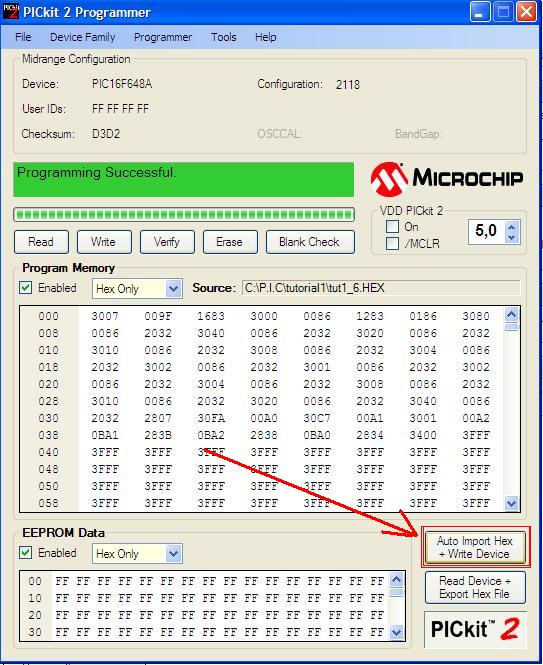Click the Erase button
This screenshot has width=543, height=665.
coord(230,242)
